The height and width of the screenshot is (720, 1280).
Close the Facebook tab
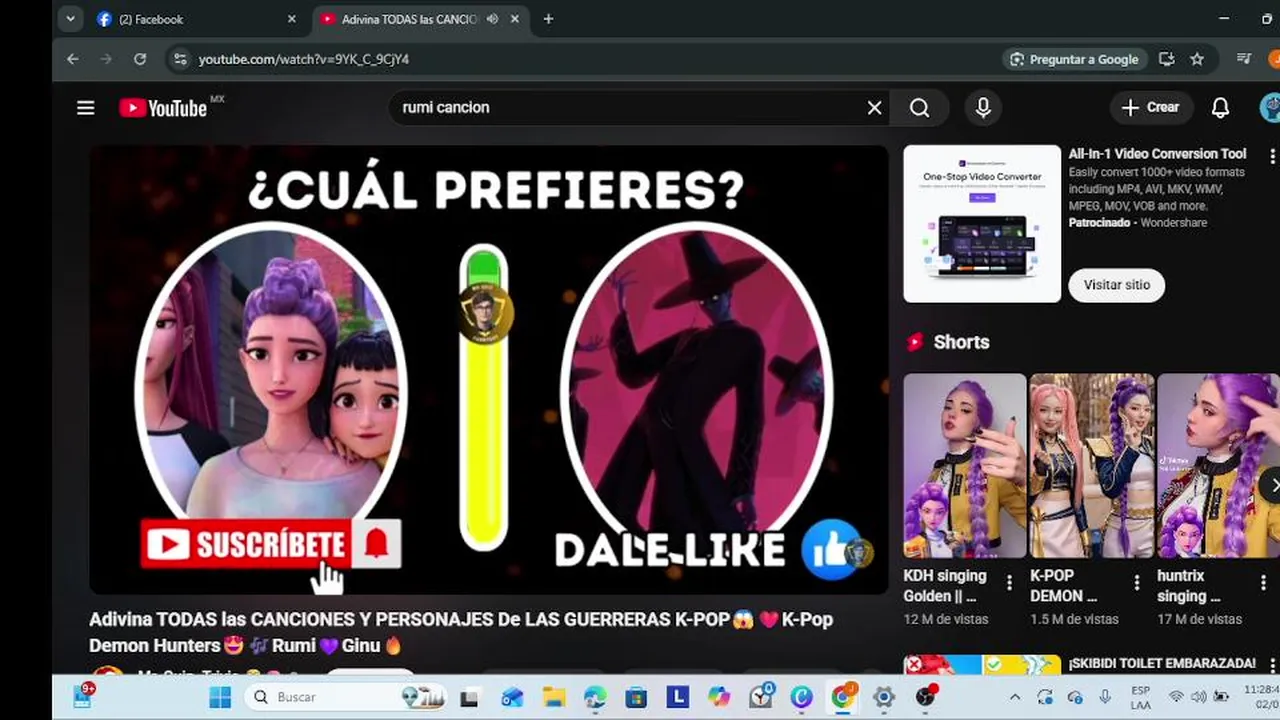click(292, 19)
